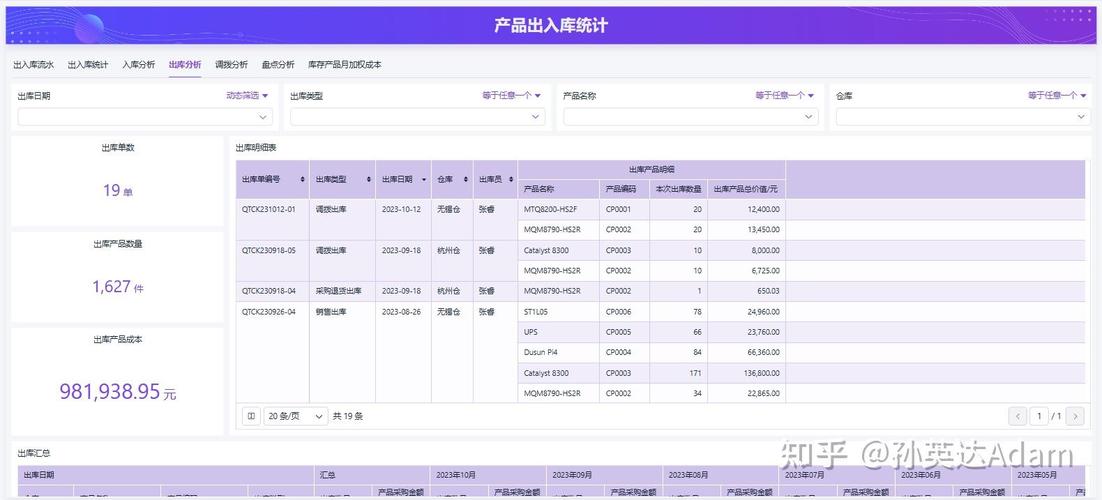Go to previous page arrow

pyautogui.click(x=1017, y=416)
